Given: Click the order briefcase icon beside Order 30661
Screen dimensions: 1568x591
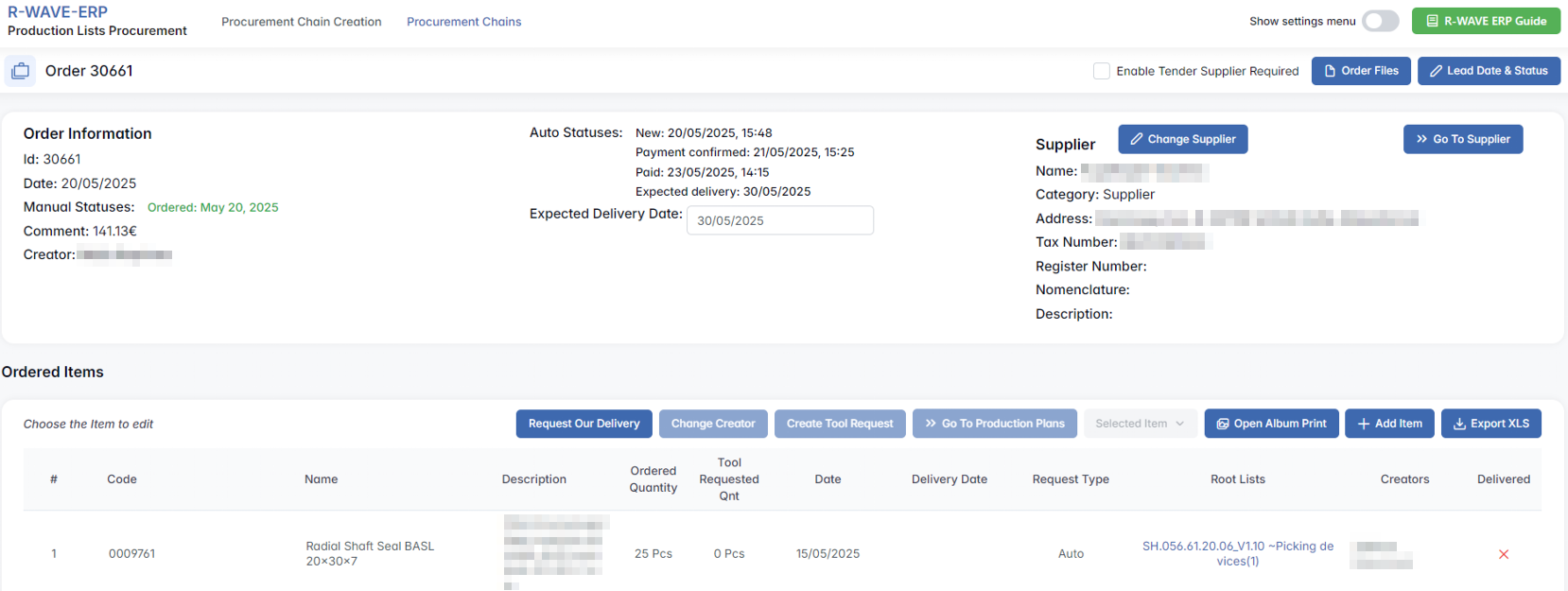Looking at the screenshot, I should tap(20, 71).
